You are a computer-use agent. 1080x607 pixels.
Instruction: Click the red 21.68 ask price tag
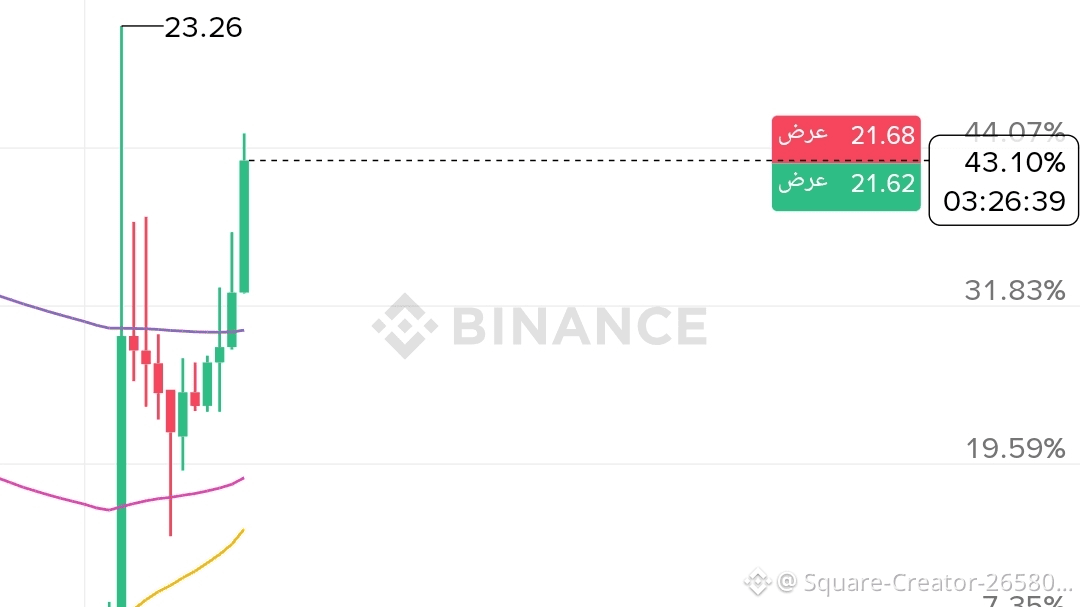845,135
